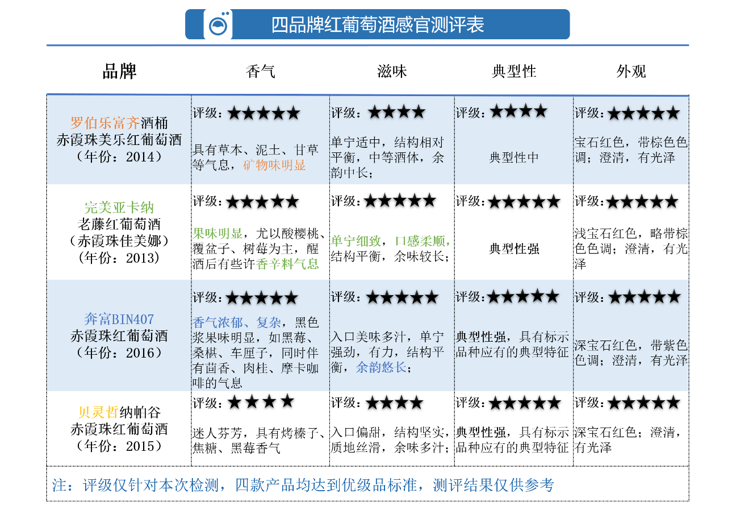
Task: Click the orange brand name 罗伯乐富齐
Action: point(105,123)
